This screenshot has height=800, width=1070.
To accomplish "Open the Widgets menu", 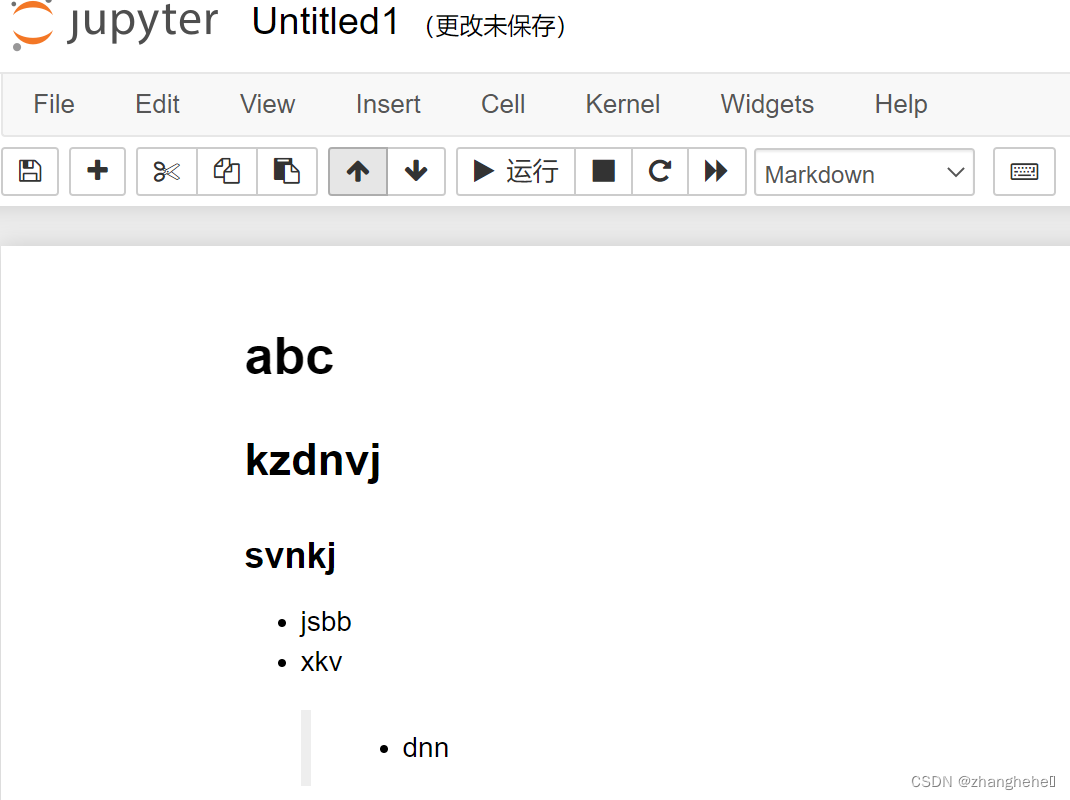I will pos(766,104).
